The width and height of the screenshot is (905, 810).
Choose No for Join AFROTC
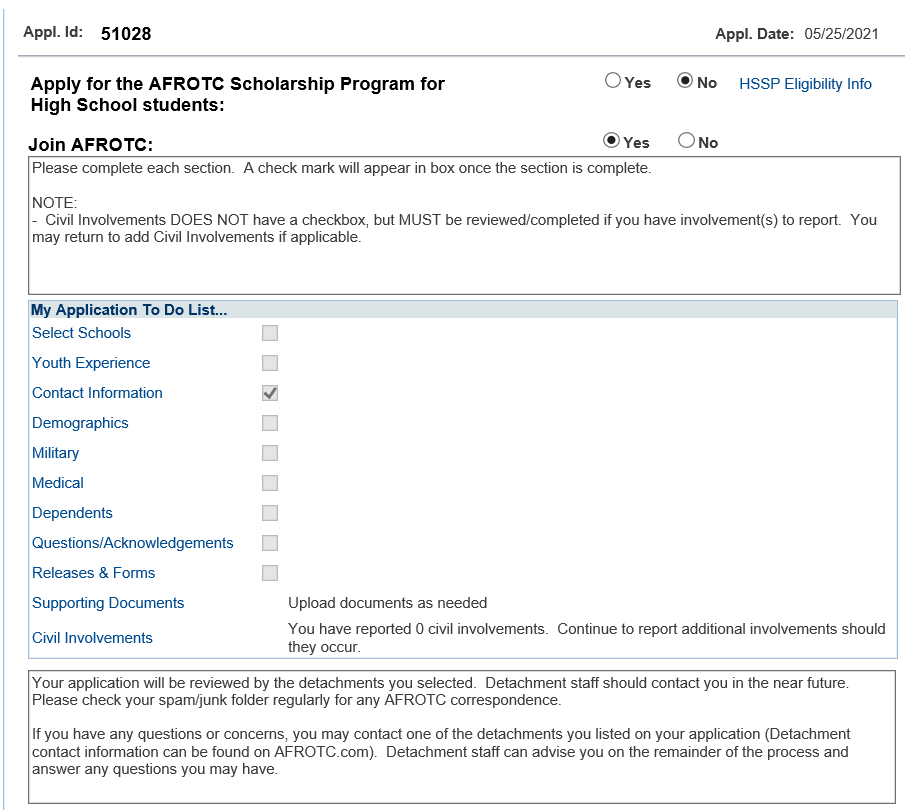pos(686,141)
